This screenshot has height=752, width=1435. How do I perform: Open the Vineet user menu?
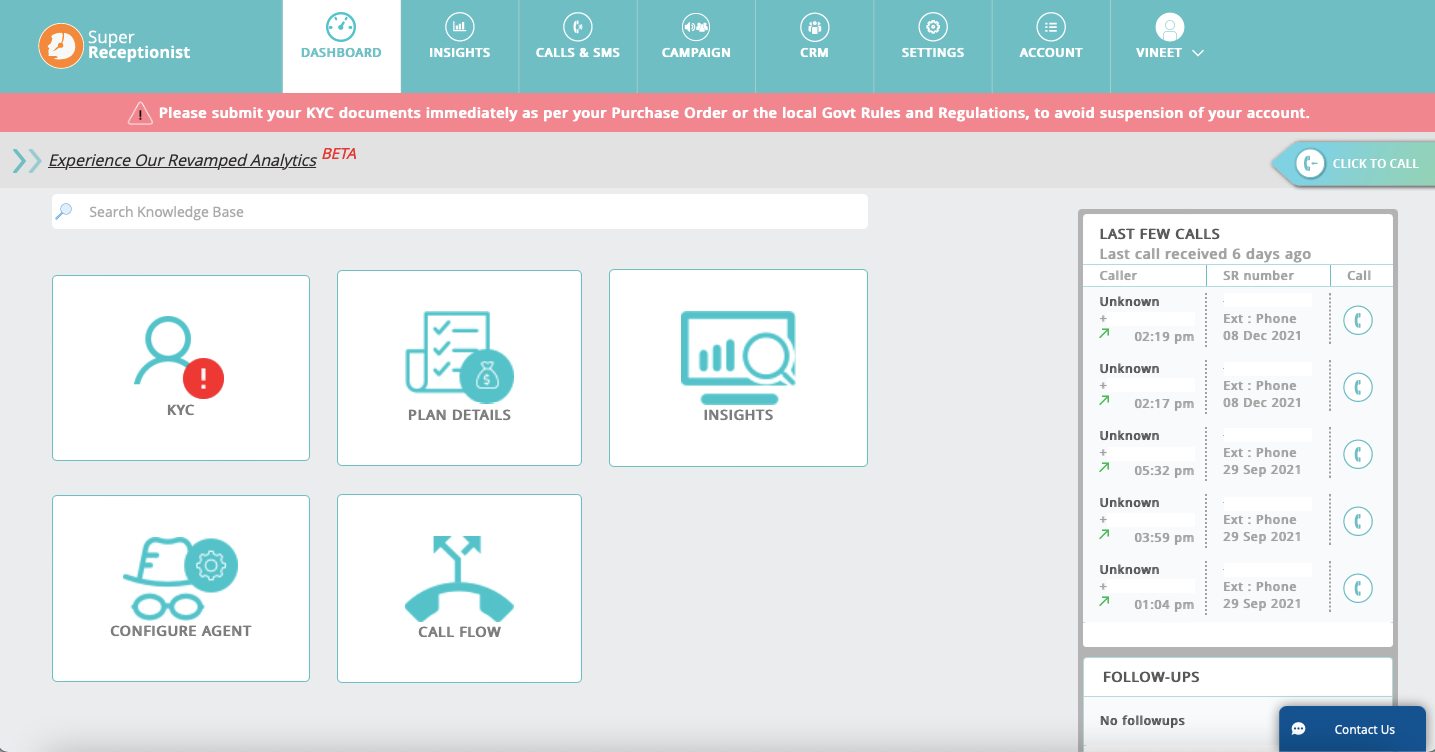tap(1169, 40)
